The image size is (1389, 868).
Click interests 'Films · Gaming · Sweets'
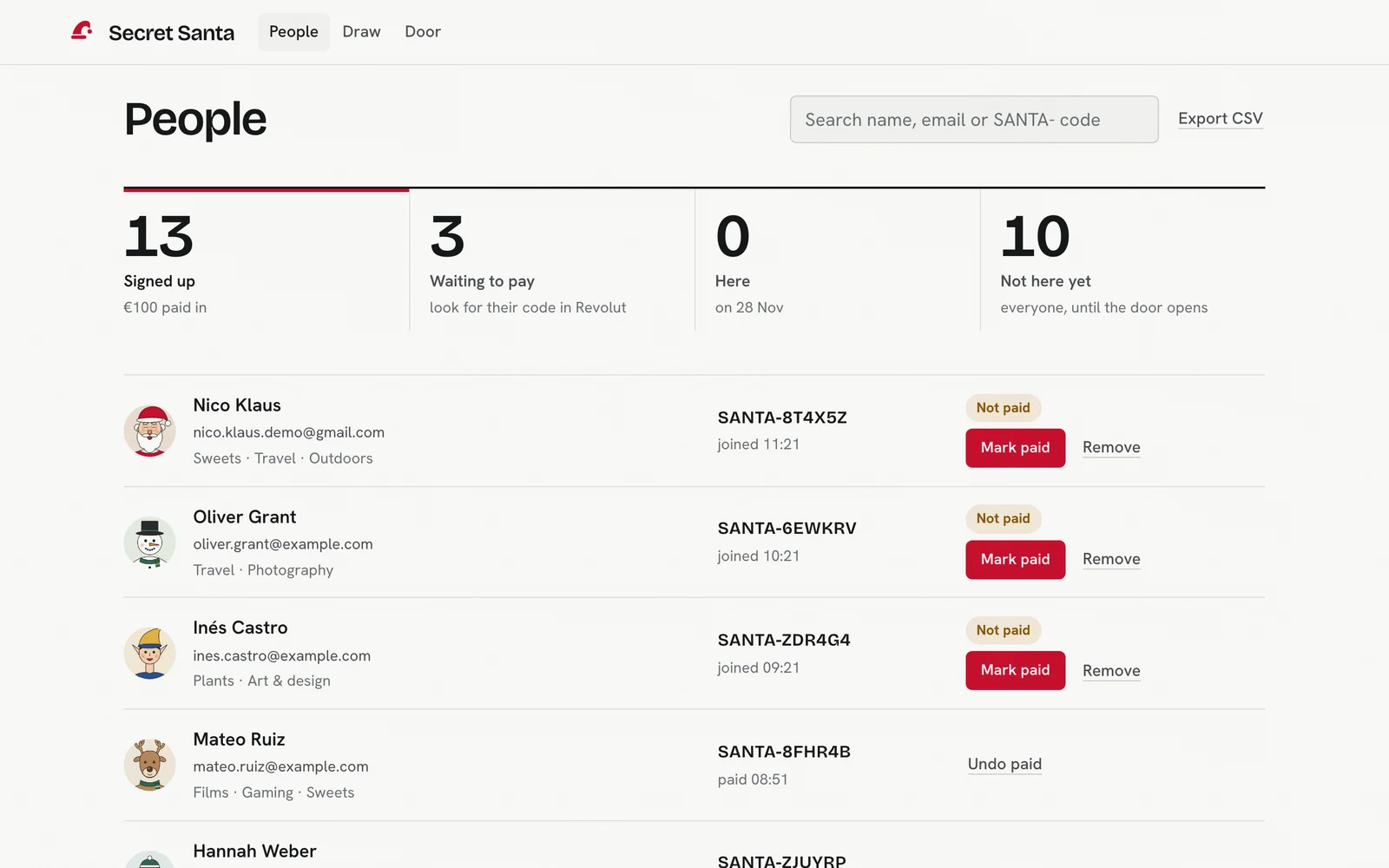(273, 792)
